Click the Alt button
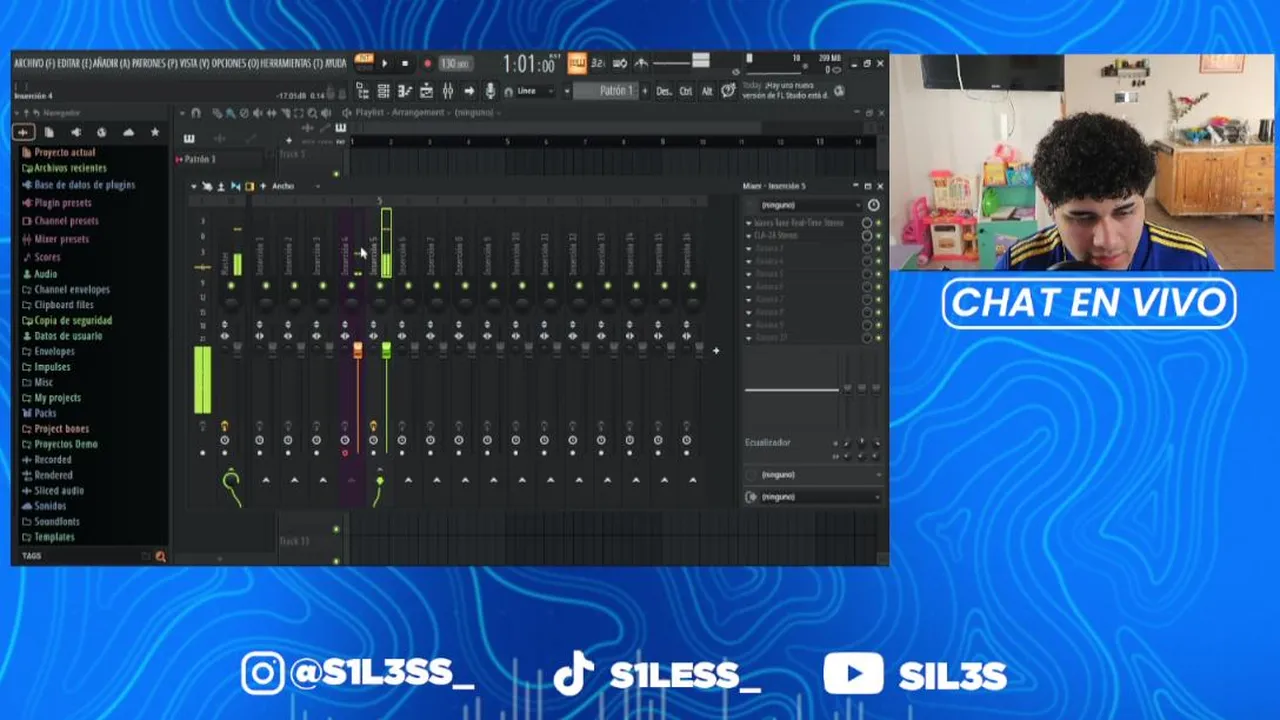Image resolution: width=1280 pixels, height=720 pixels. coord(707,91)
